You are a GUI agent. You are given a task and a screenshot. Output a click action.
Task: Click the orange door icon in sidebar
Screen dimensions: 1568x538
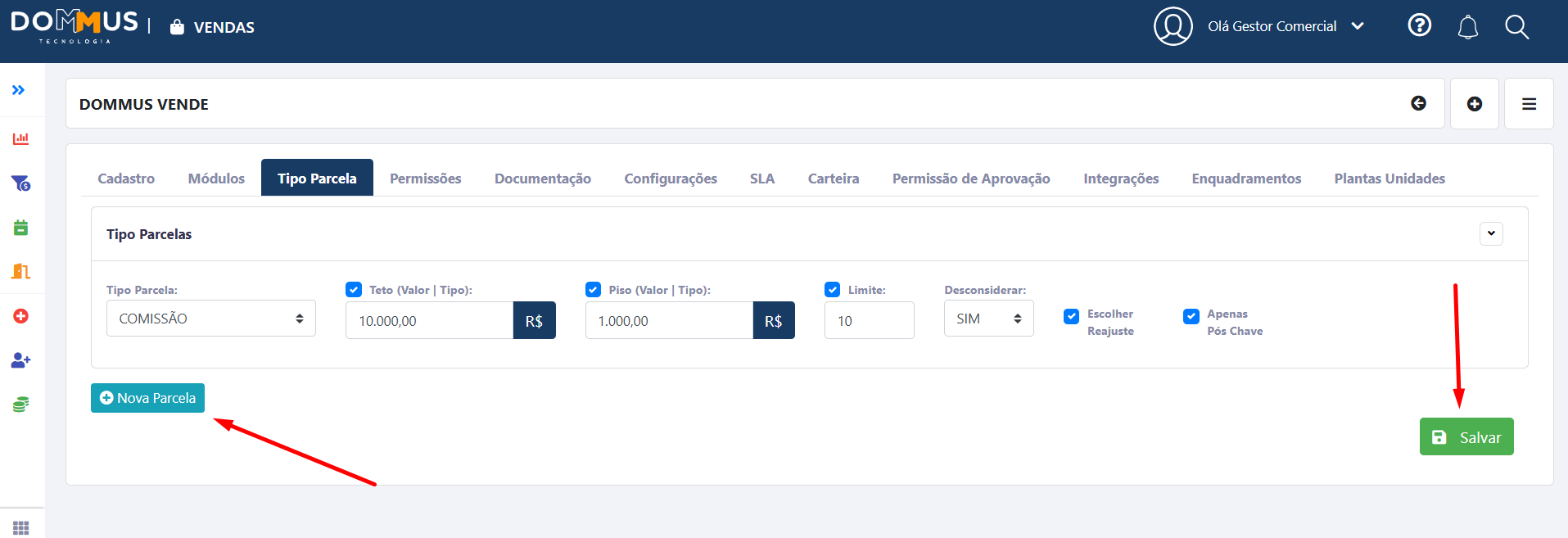coord(20,271)
